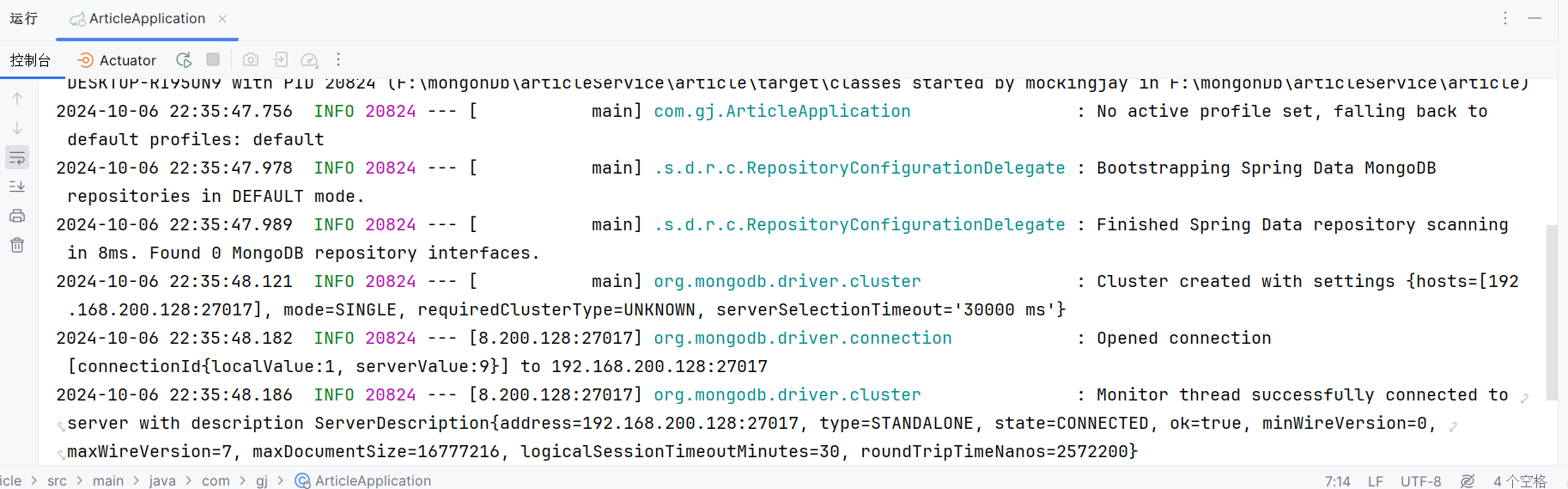The width and height of the screenshot is (1568, 489).
Task: Click the exit/attach icon next to the camera
Action: point(281,59)
